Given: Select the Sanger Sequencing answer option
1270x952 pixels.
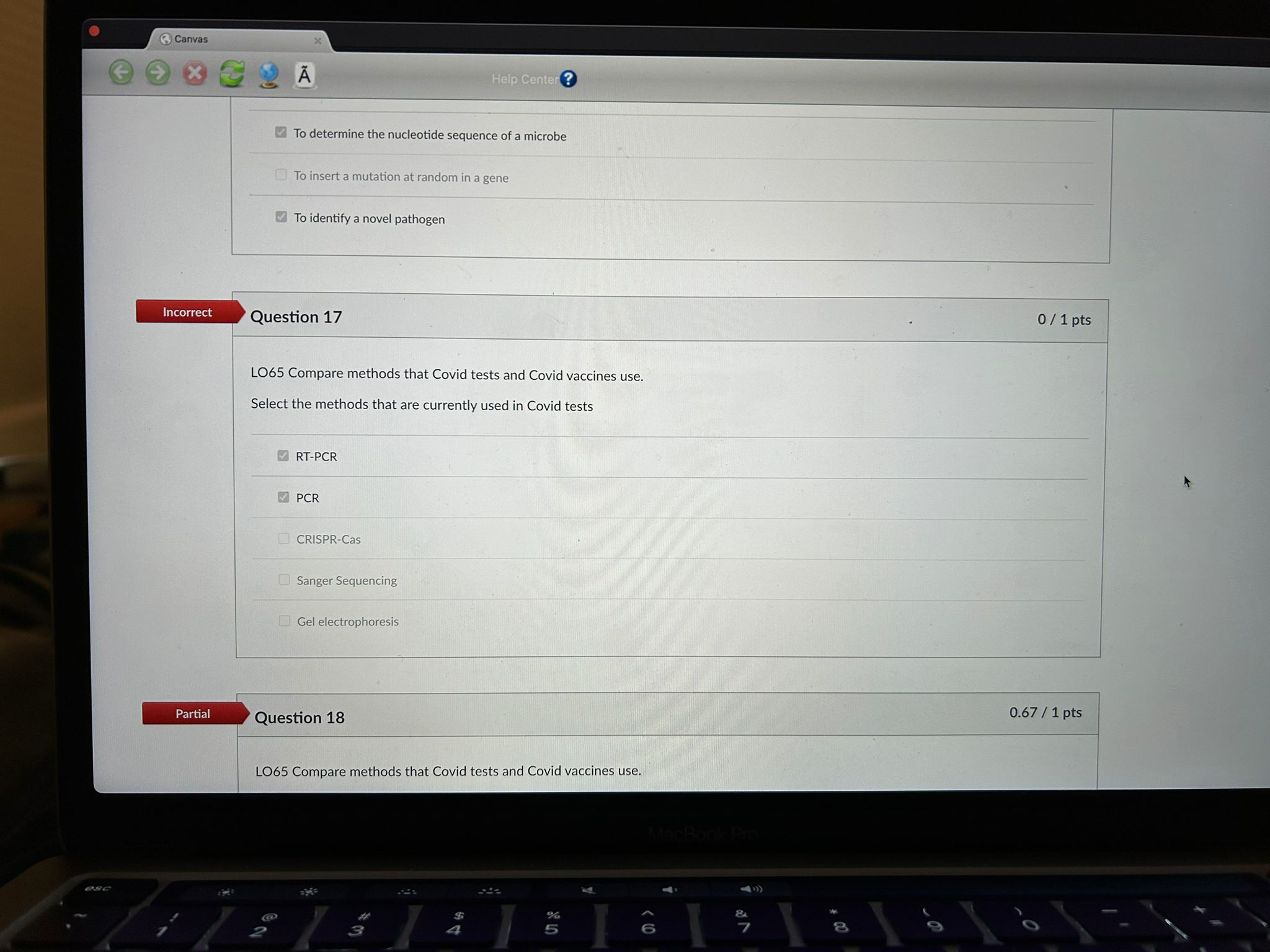Looking at the screenshot, I should (284, 580).
